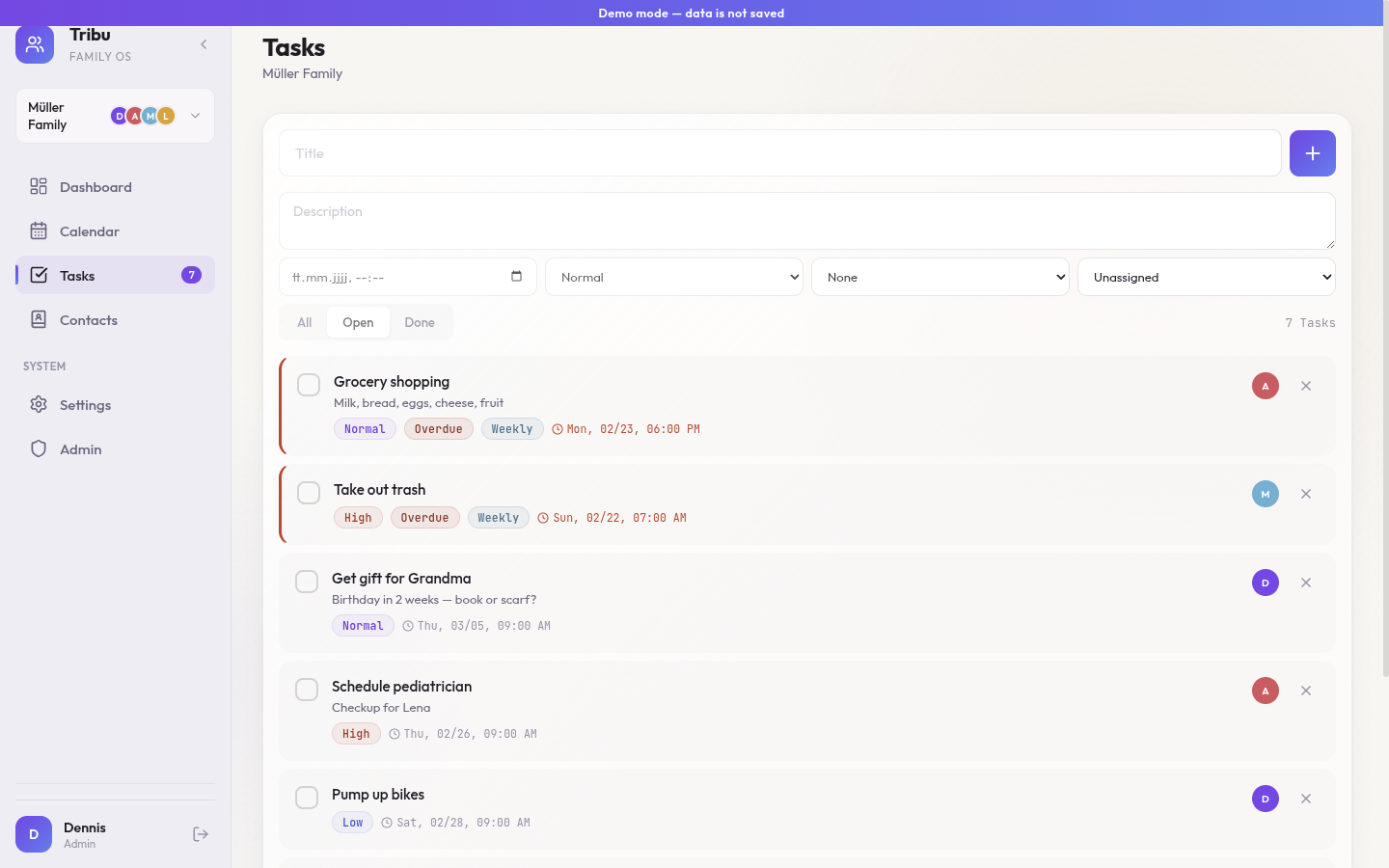
Task: Click assignee avatar M on Take out trash
Action: coord(1266,494)
